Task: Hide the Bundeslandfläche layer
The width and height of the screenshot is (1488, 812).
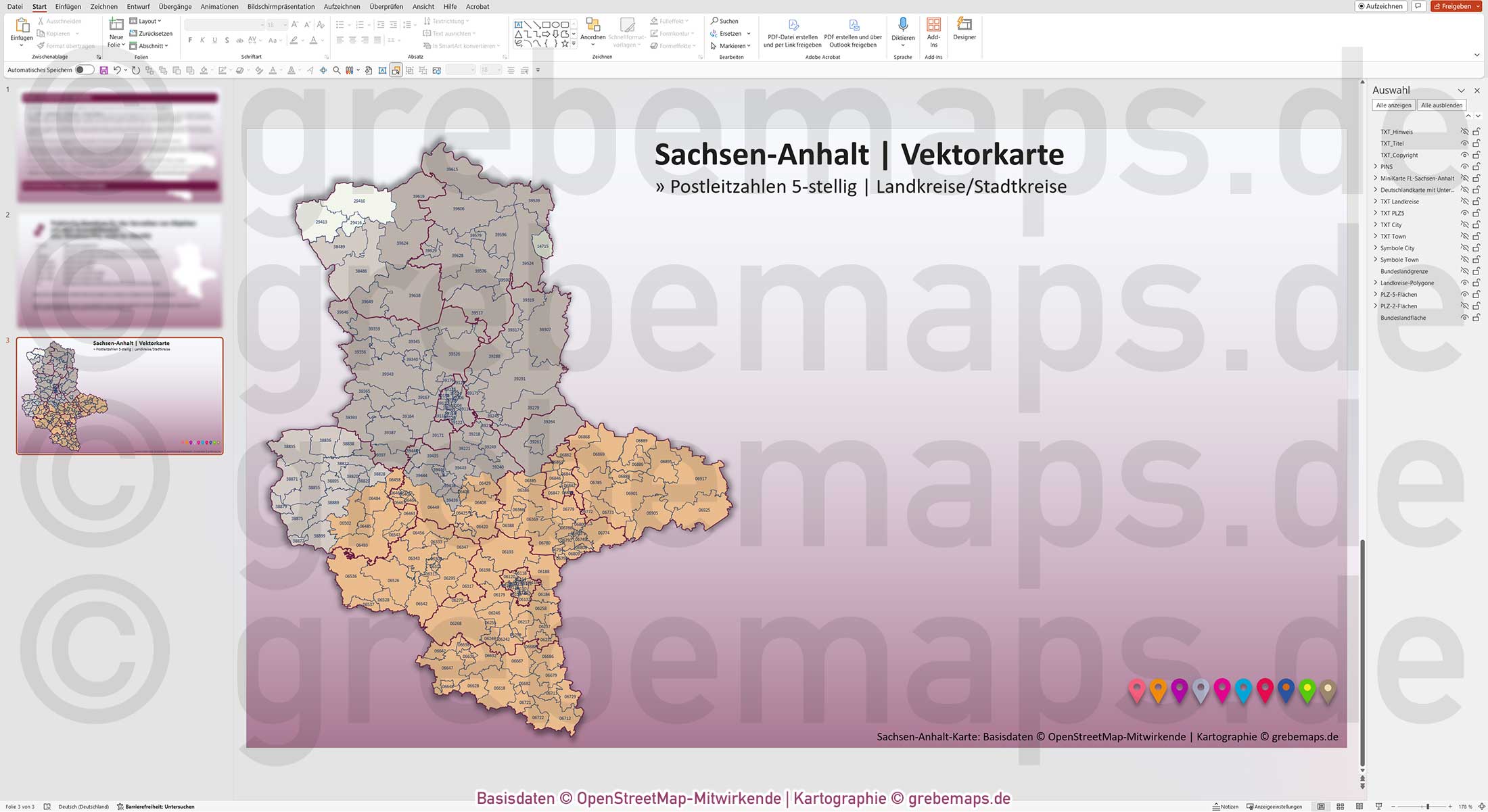Action: point(1465,318)
